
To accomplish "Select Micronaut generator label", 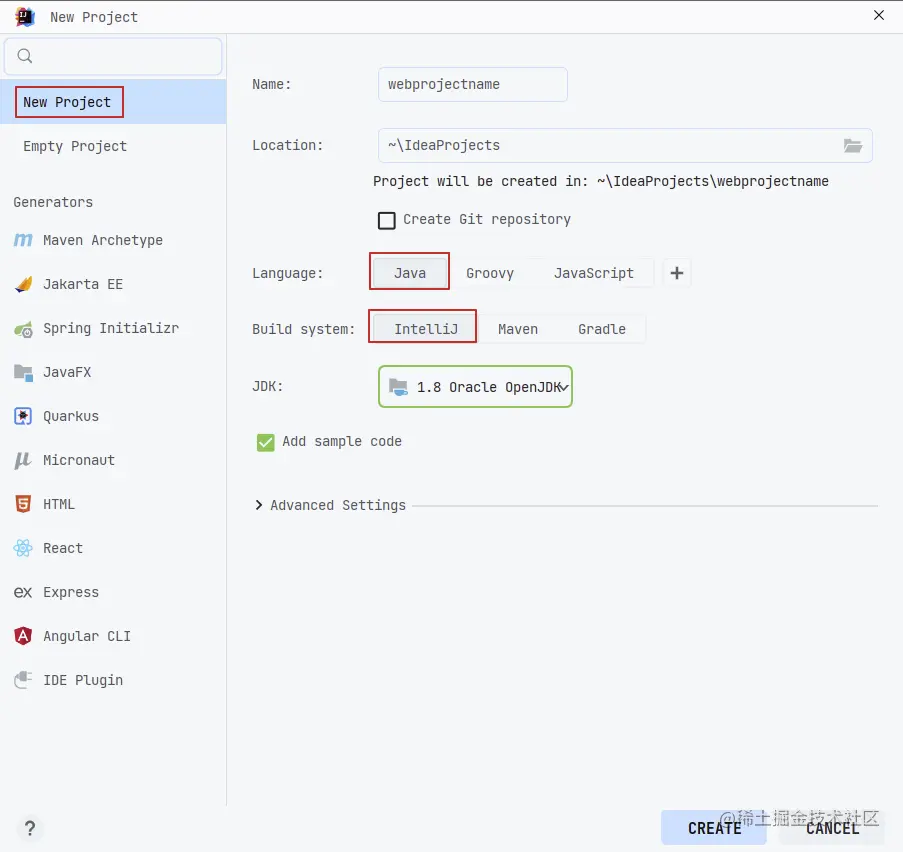I will click(x=79, y=460).
